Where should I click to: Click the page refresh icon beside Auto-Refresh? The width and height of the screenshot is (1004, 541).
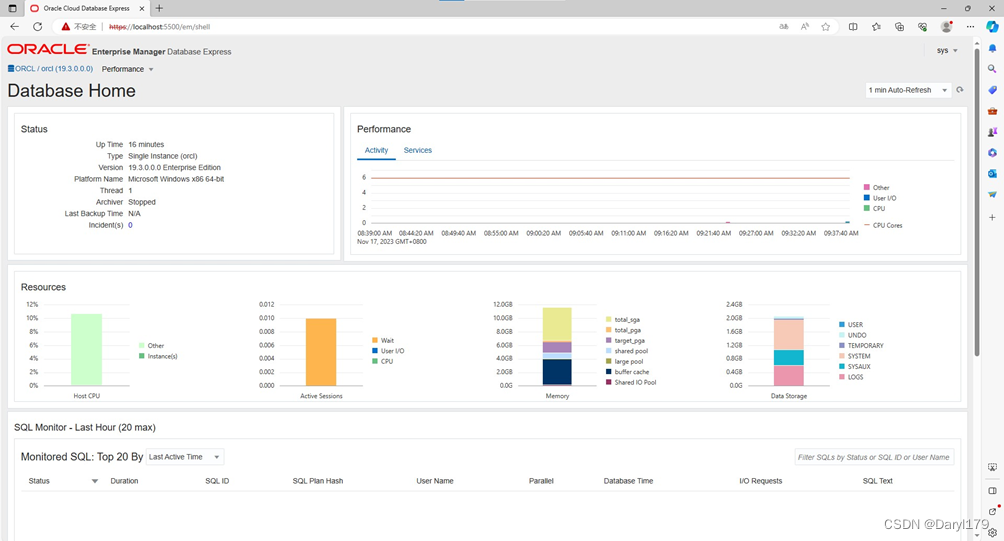coord(960,90)
